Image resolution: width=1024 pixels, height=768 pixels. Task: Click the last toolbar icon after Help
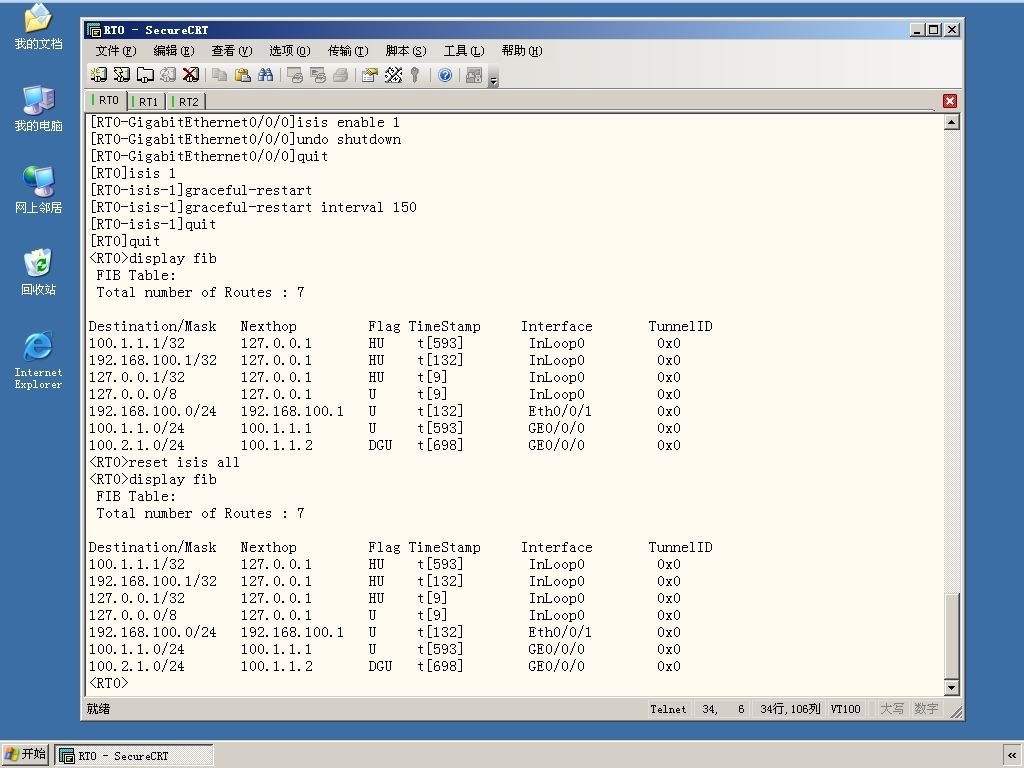(x=474, y=75)
